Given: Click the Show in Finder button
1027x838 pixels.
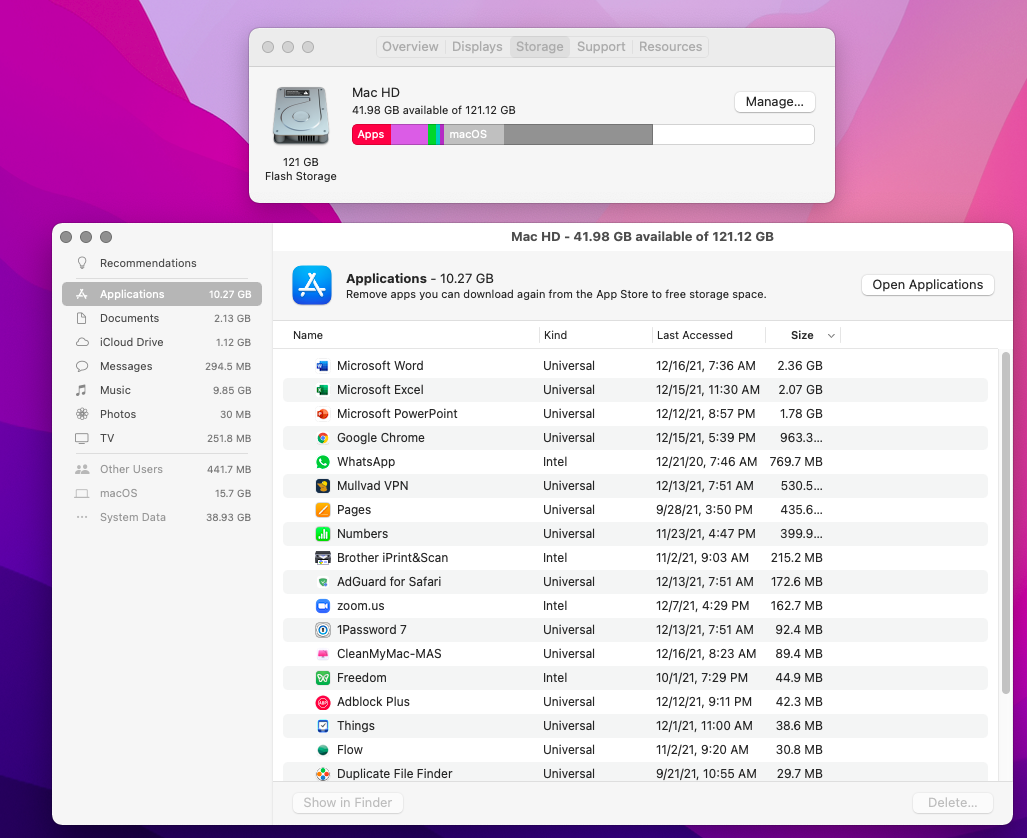Looking at the screenshot, I should 347,803.
